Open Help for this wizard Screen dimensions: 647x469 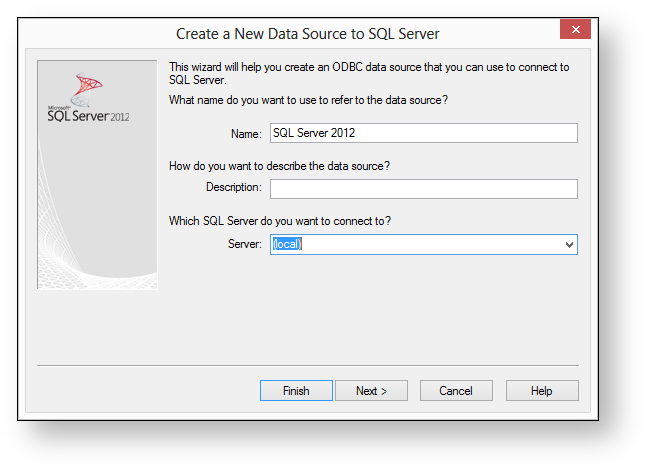(x=541, y=391)
